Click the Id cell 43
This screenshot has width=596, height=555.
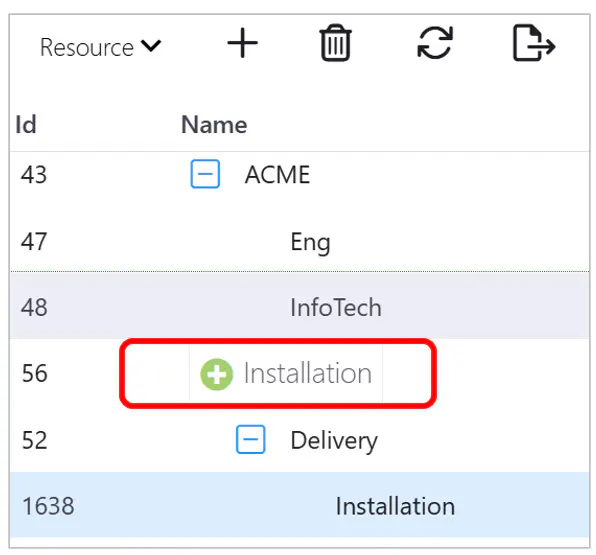[x=34, y=175]
